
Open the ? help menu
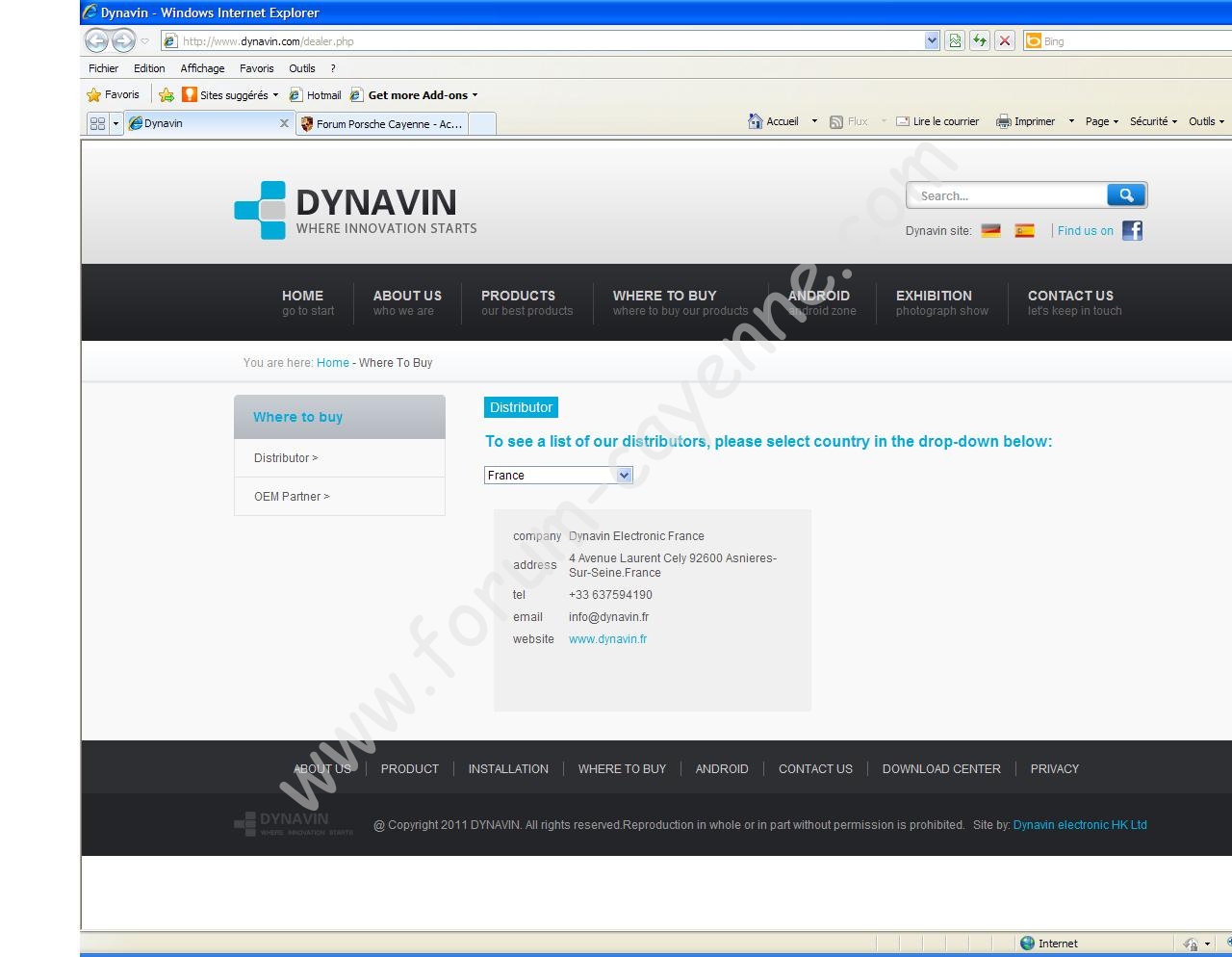point(333,68)
